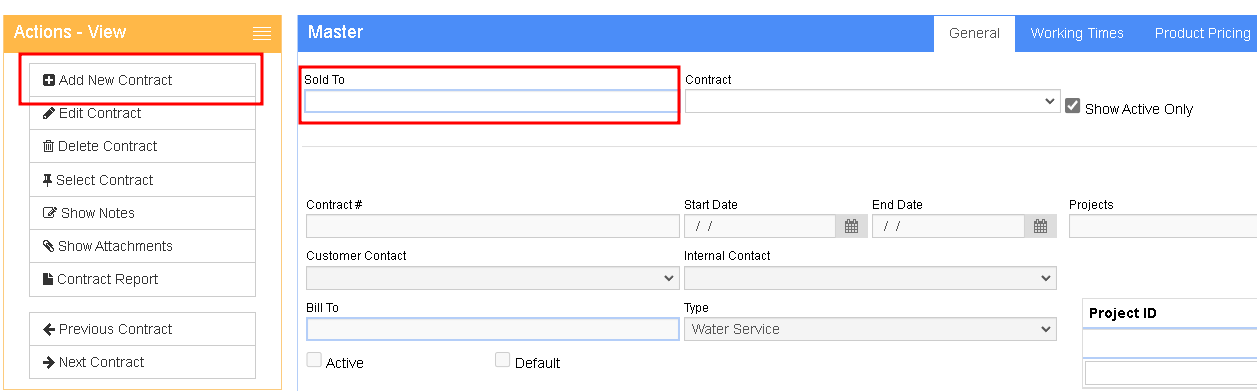Click the Select Contract pin icon
This screenshot has width=1257, height=391.
point(47,180)
